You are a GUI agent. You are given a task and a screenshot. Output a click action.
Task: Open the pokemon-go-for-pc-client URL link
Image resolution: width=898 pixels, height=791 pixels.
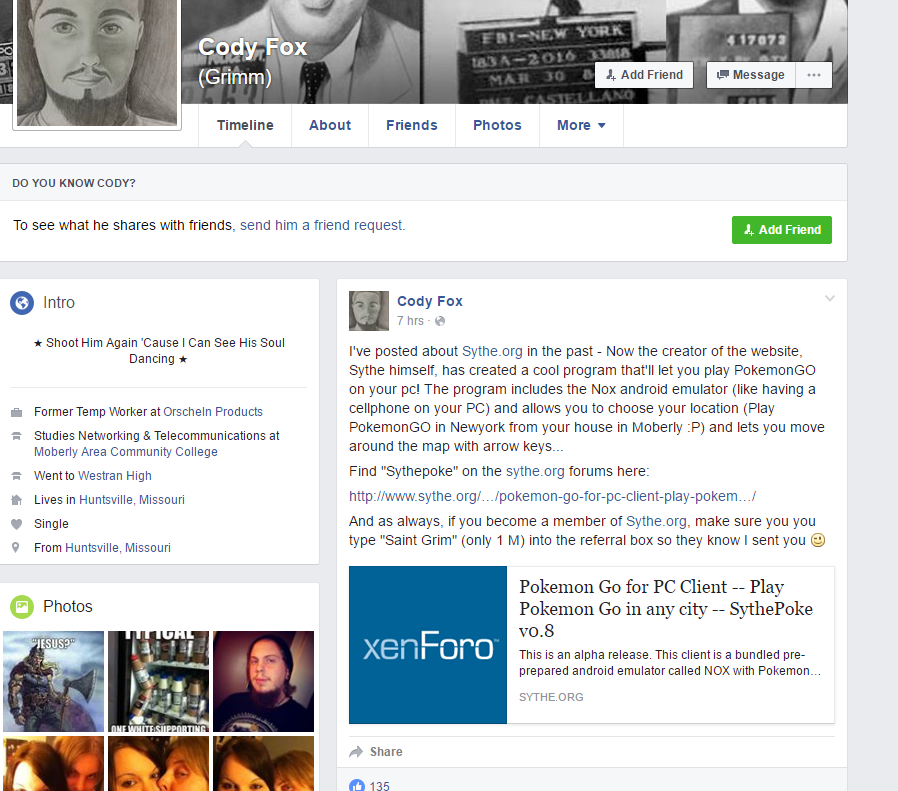click(x=552, y=496)
